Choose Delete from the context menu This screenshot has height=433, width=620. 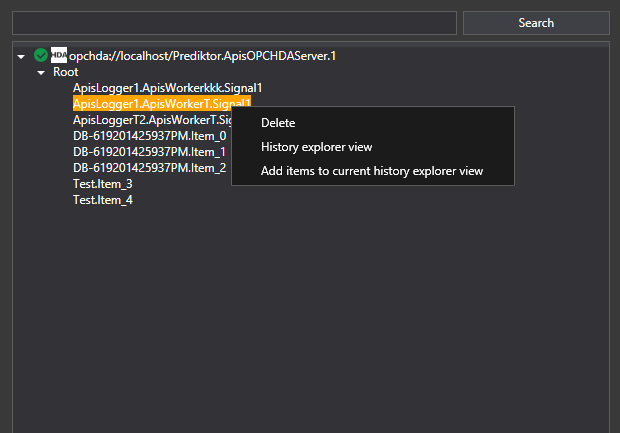point(278,123)
